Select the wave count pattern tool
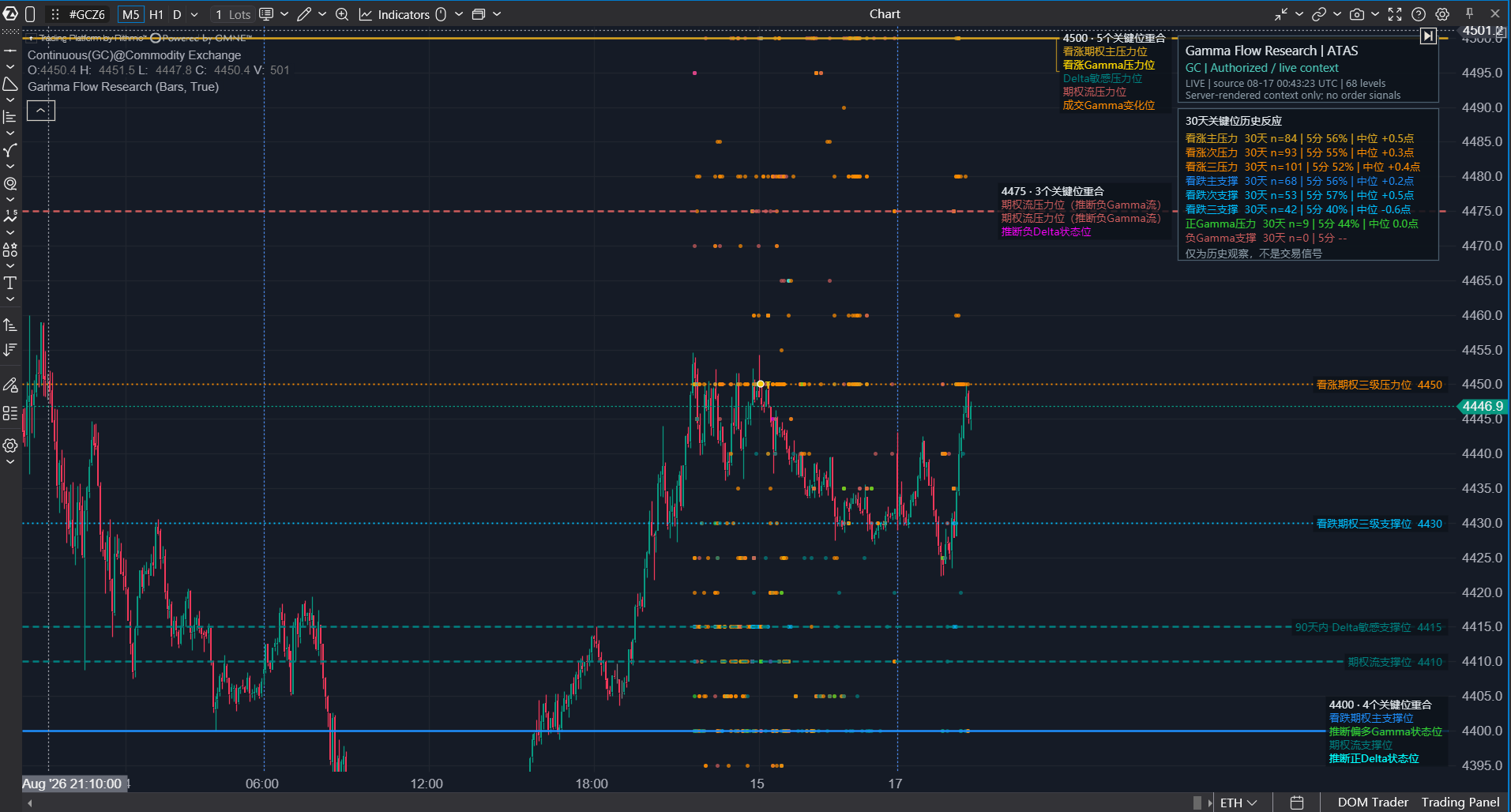Image resolution: width=1511 pixels, height=812 pixels. point(10,216)
